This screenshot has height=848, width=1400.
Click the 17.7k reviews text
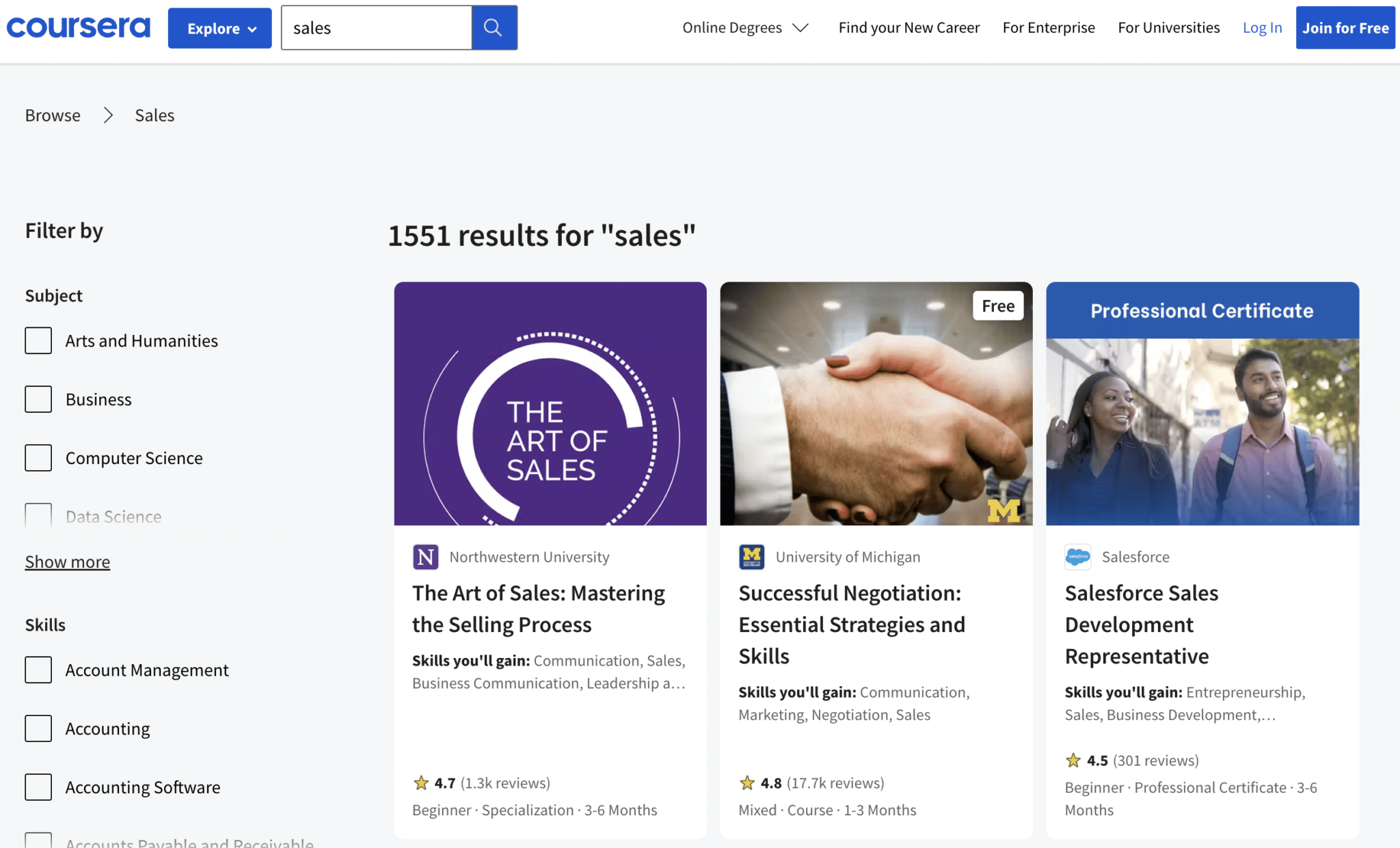coord(835,783)
